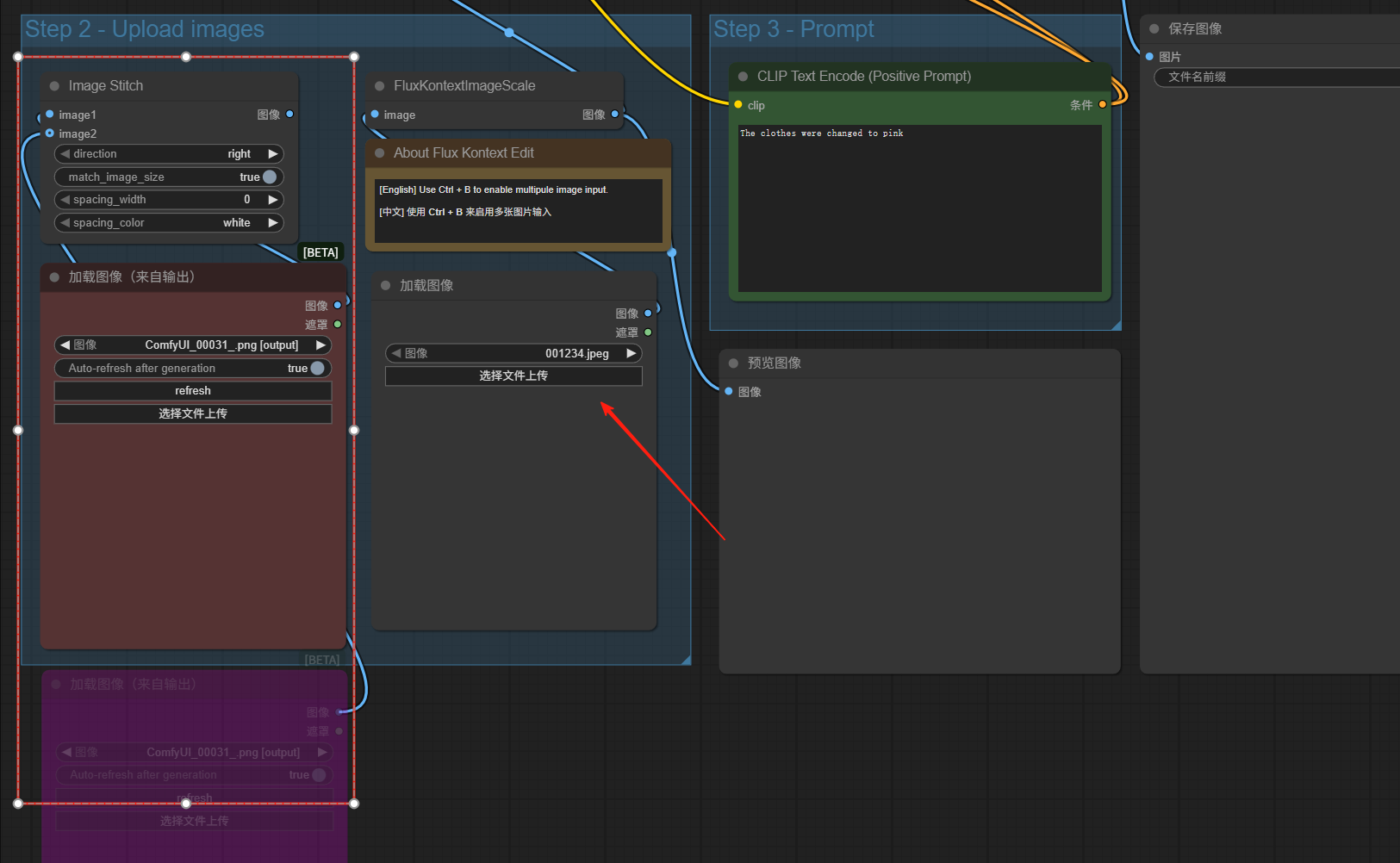
Task: Click 选择文件上传 in faded purple node
Action: [x=195, y=822]
